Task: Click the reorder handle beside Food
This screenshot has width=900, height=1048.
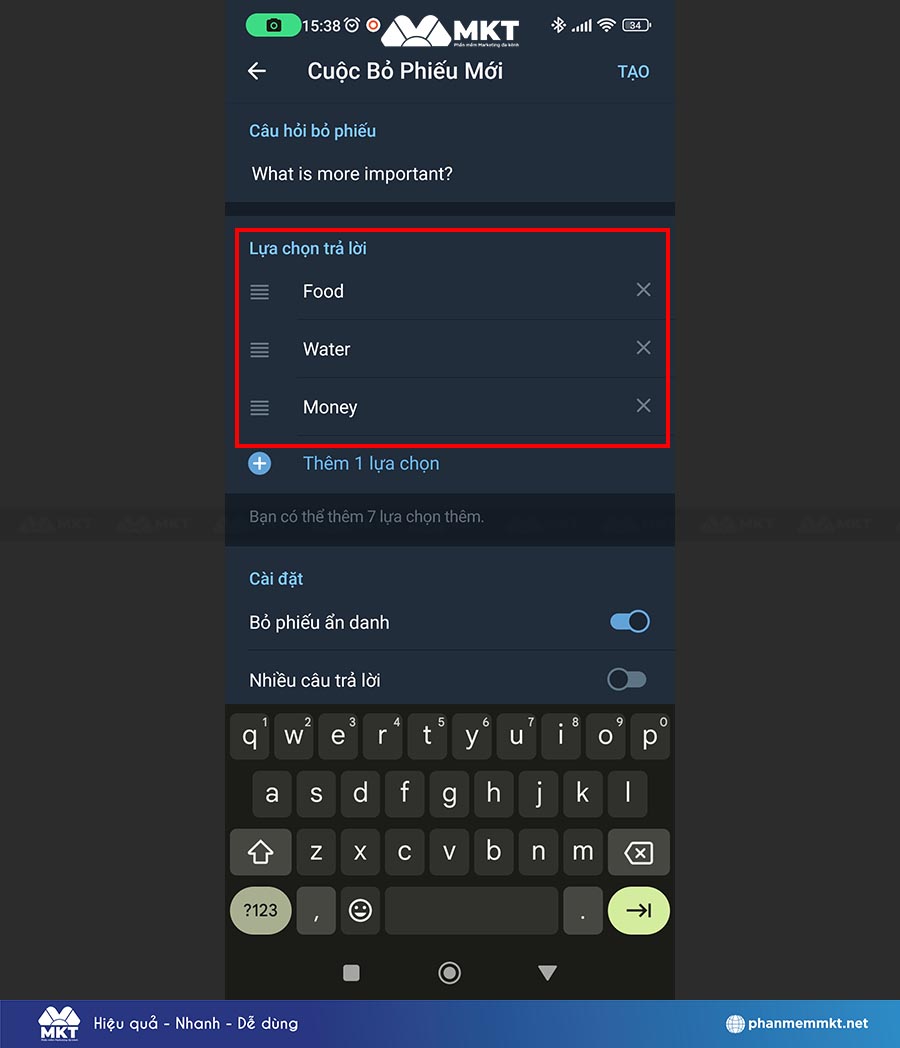Action: pyautogui.click(x=259, y=292)
